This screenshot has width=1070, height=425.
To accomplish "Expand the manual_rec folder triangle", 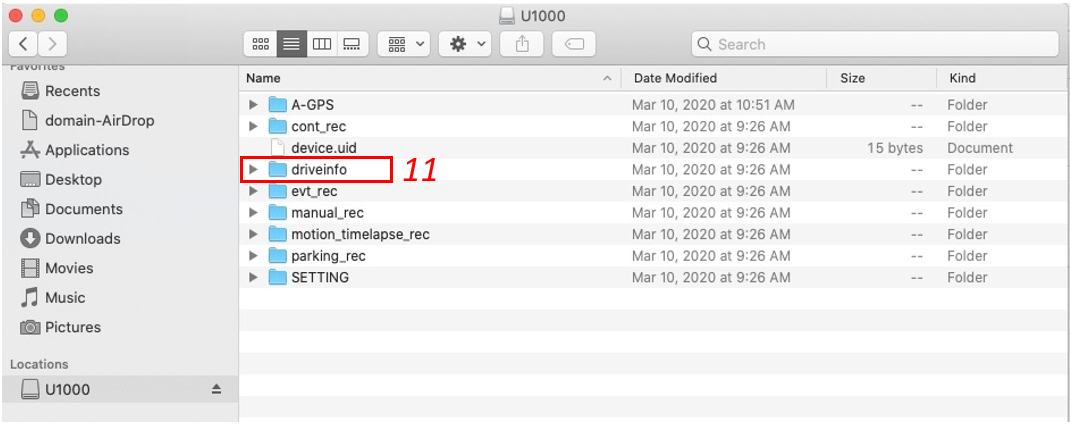I will coord(253,213).
